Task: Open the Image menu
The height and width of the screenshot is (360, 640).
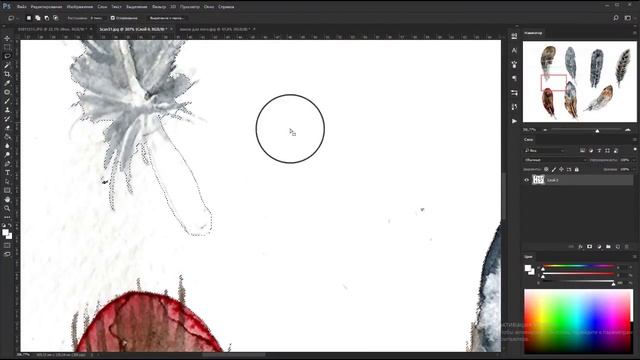Action: point(80,7)
